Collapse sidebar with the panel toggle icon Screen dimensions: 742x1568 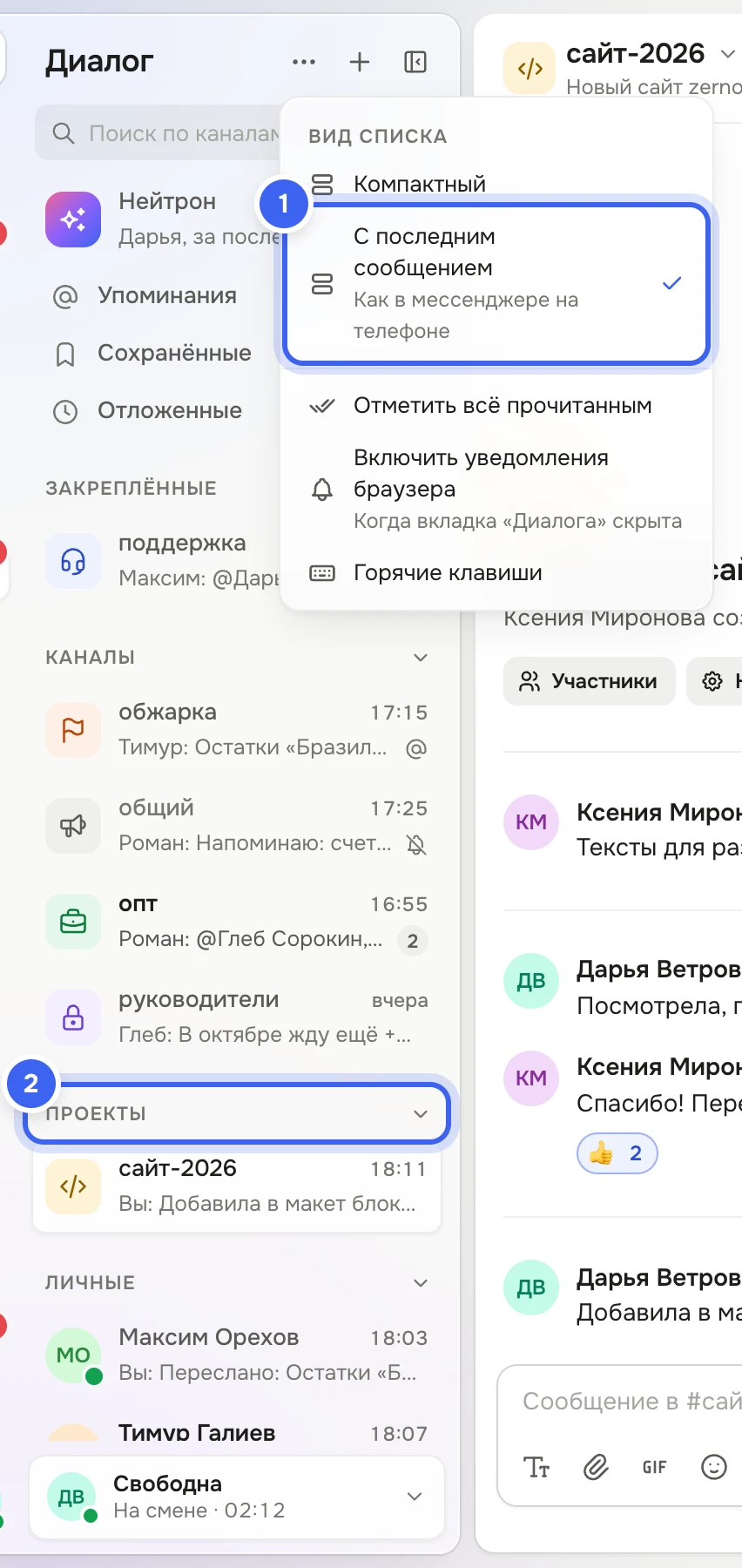[415, 62]
